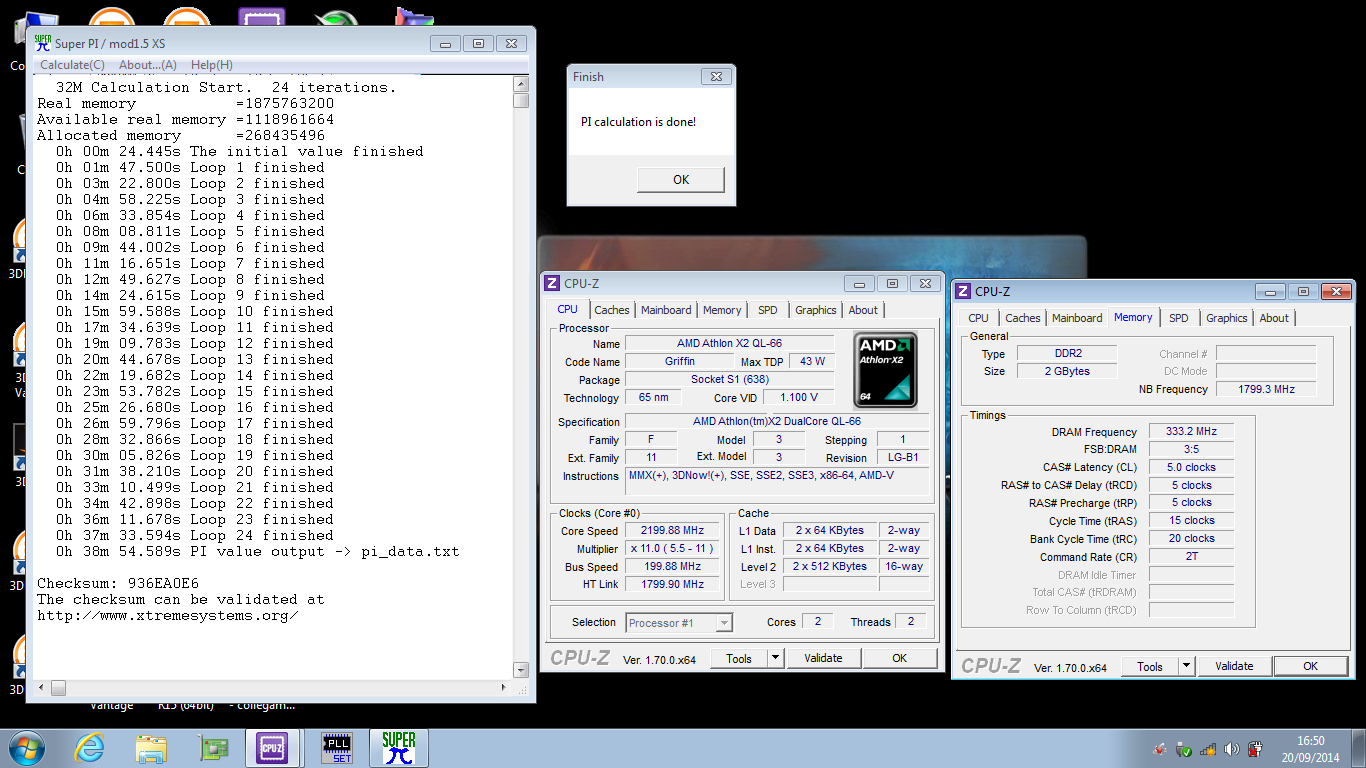Switch to About tab in left CPU-Z window
Screen dimensions: 1366x768
tap(863, 310)
